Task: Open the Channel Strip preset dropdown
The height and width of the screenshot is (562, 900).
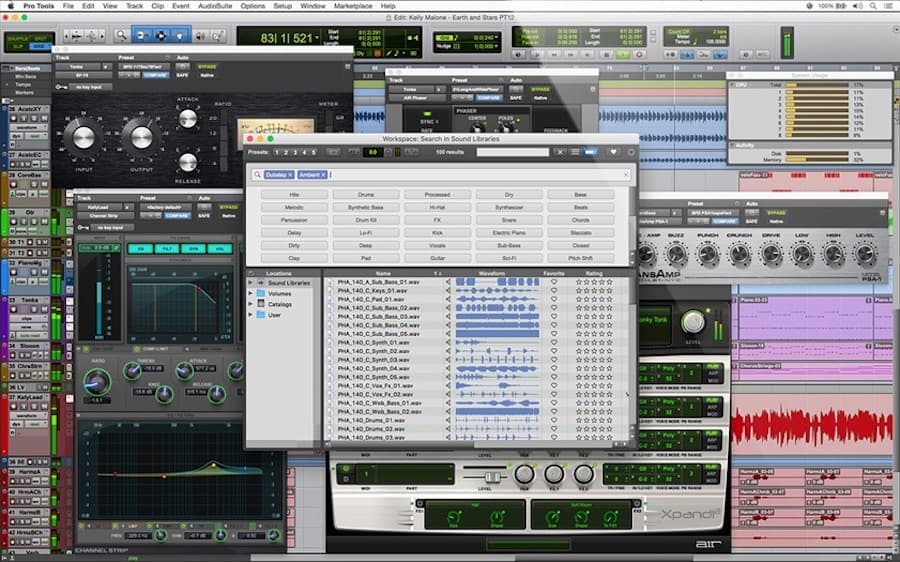Action: coord(164,207)
